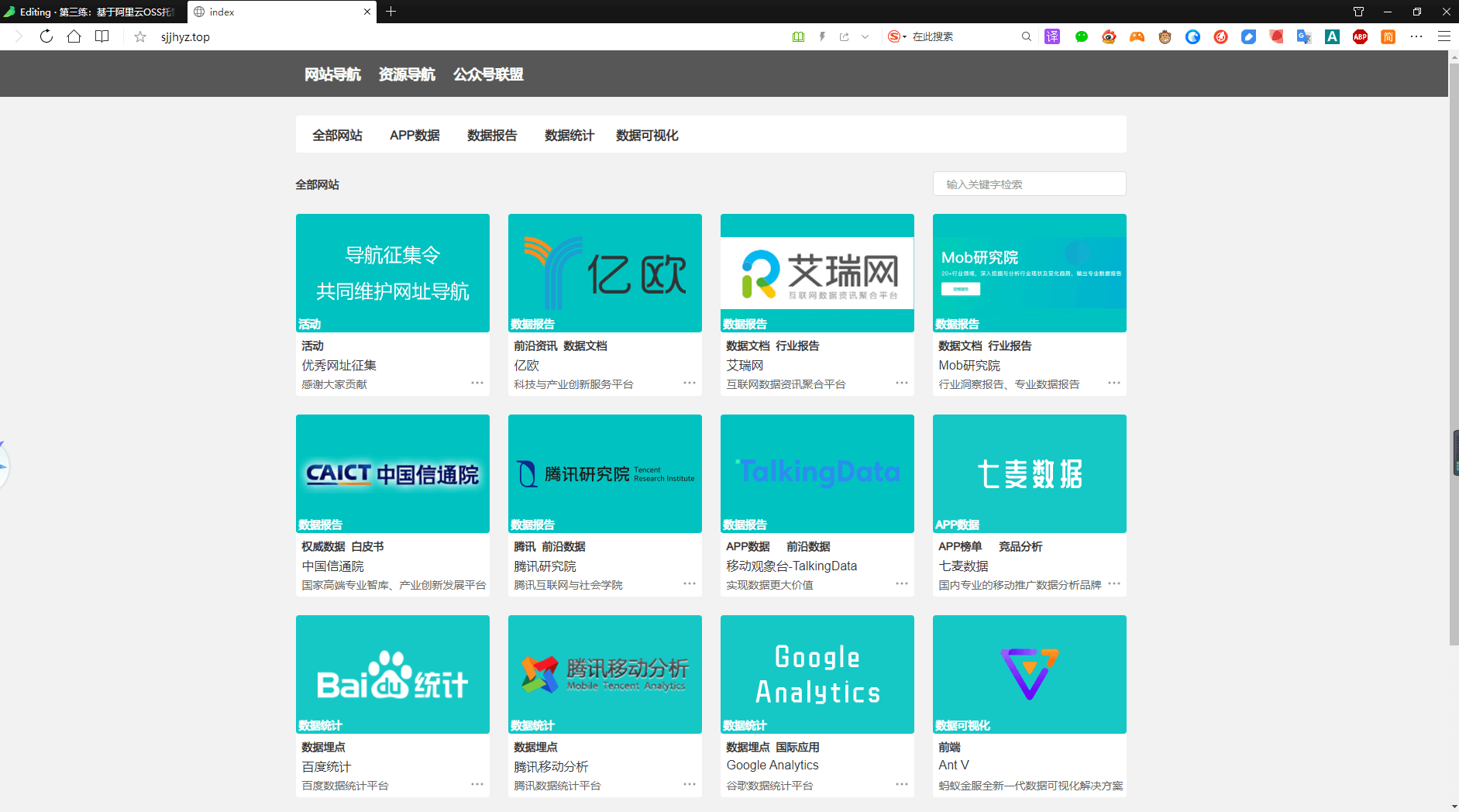Screen dimensions: 1459x812
Task: Open the 腾讯研究院 thumbnail
Action: point(605,473)
